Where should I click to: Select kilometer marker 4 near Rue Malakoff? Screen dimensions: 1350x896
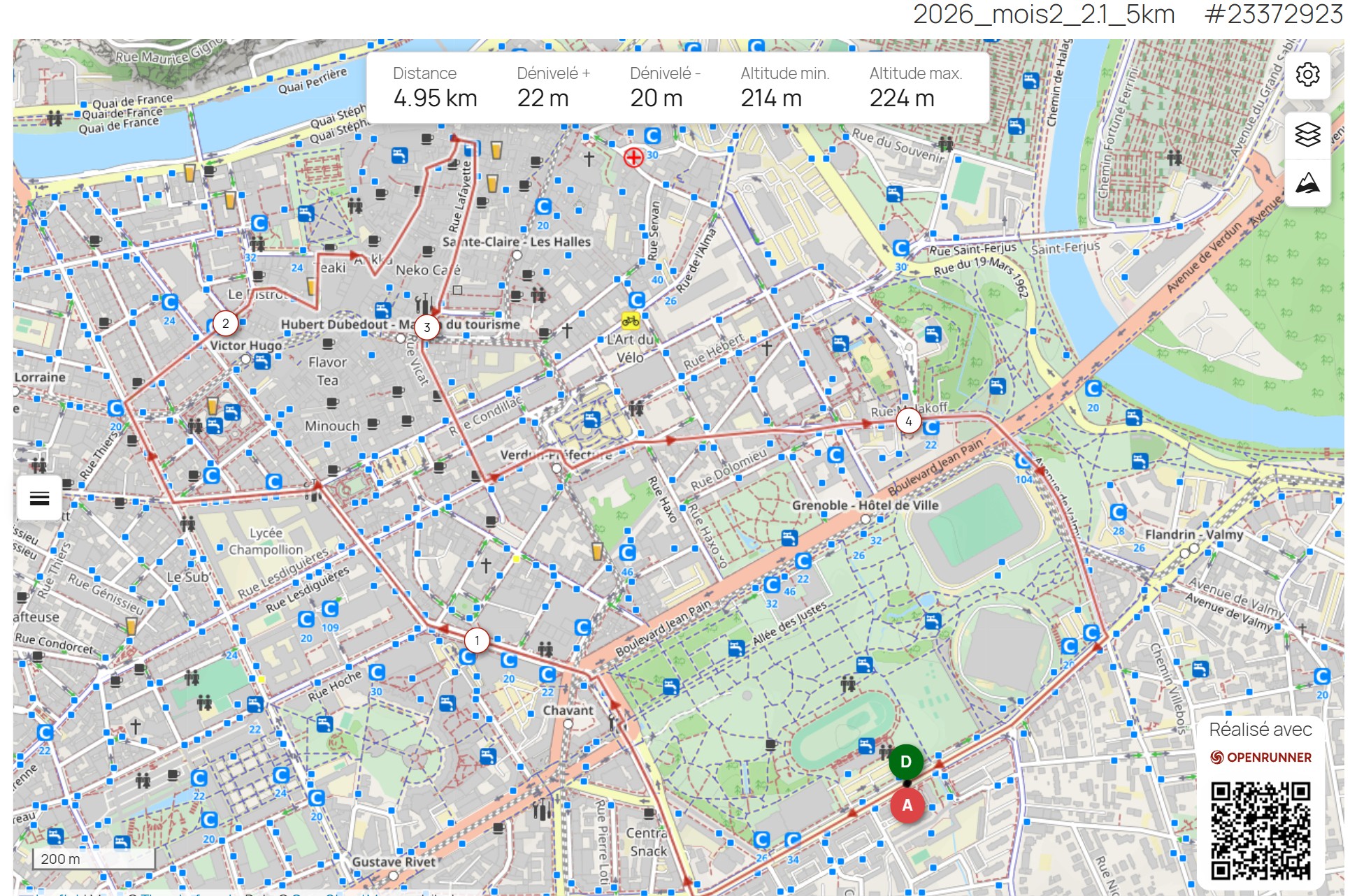point(908,421)
